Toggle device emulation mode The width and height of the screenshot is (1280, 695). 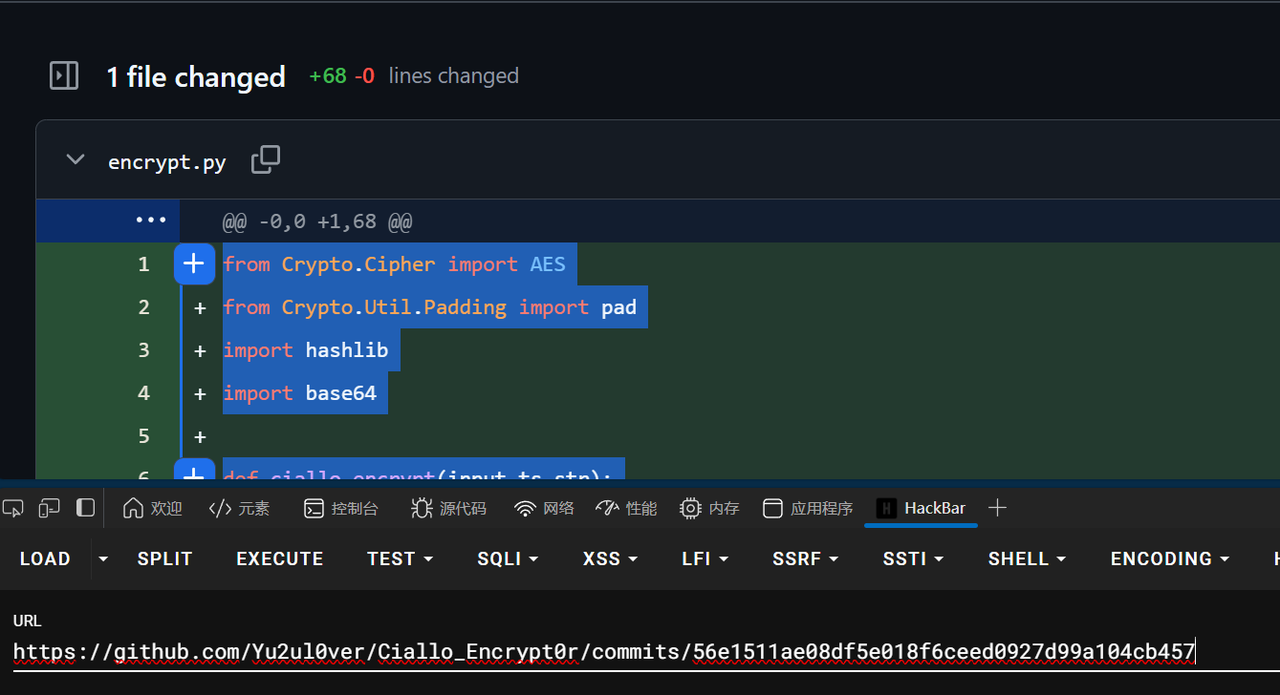coord(49,508)
